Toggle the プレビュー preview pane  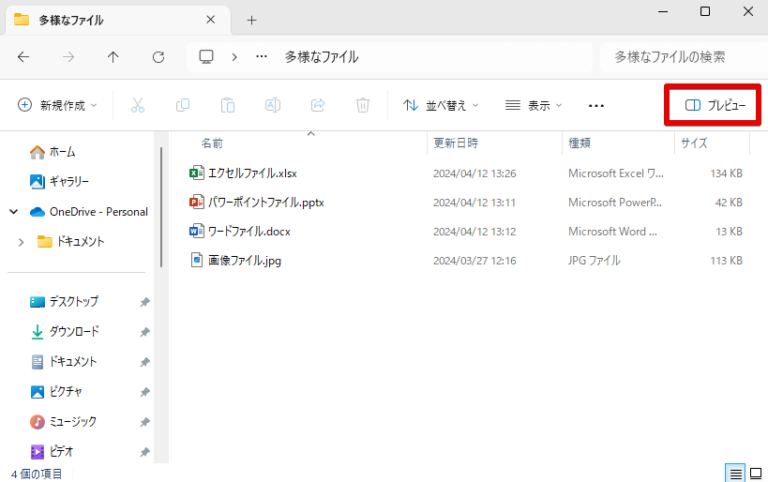tap(715, 105)
